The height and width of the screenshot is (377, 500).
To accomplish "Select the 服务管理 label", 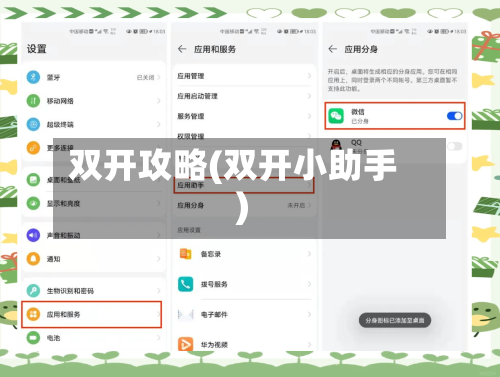I will [x=190, y=116].
